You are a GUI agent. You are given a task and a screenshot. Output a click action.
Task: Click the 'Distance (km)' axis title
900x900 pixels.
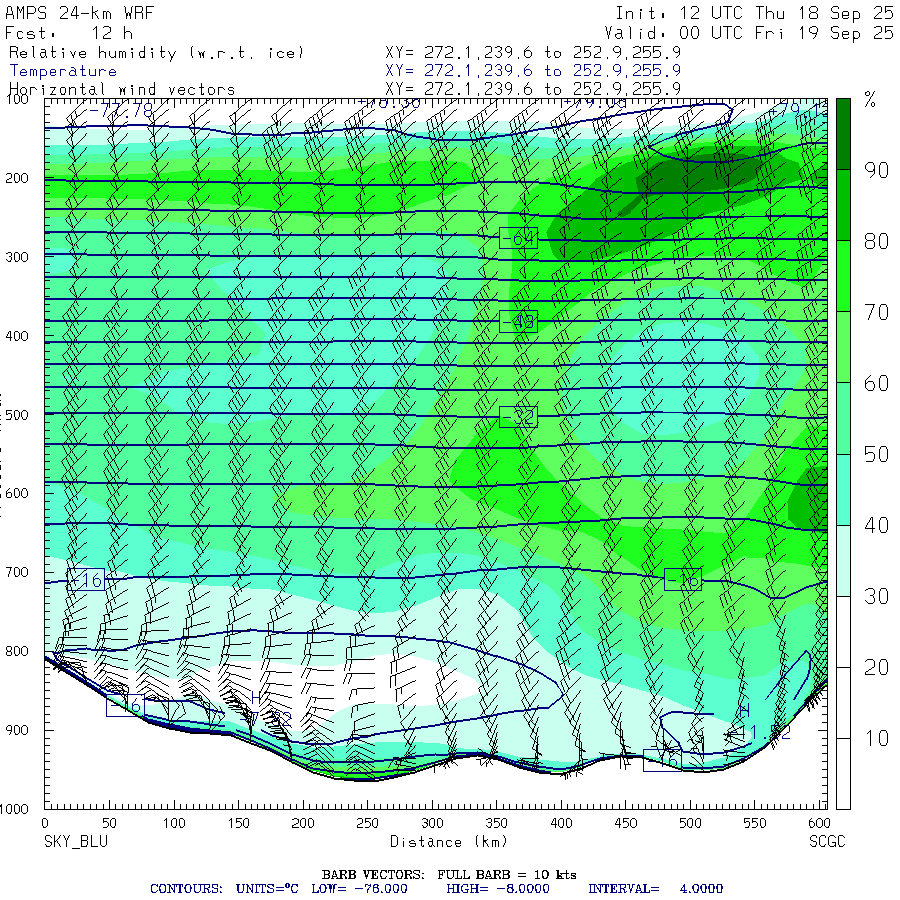(449, 842)
